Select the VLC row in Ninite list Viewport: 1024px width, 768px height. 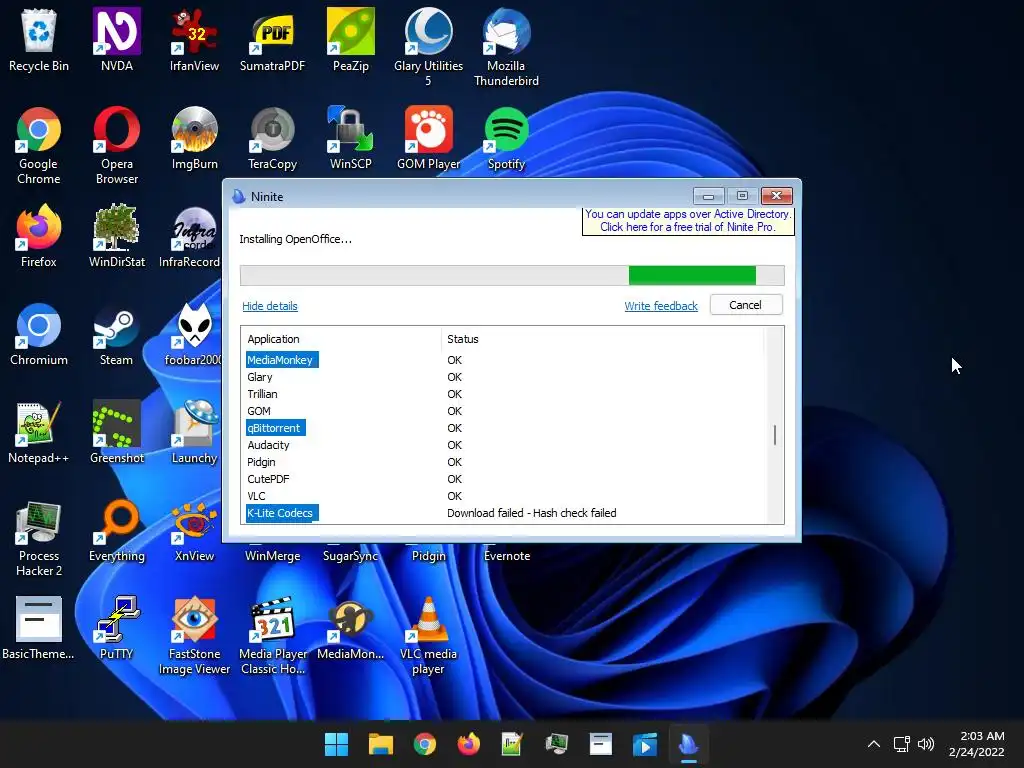click(x=503, y=496)
